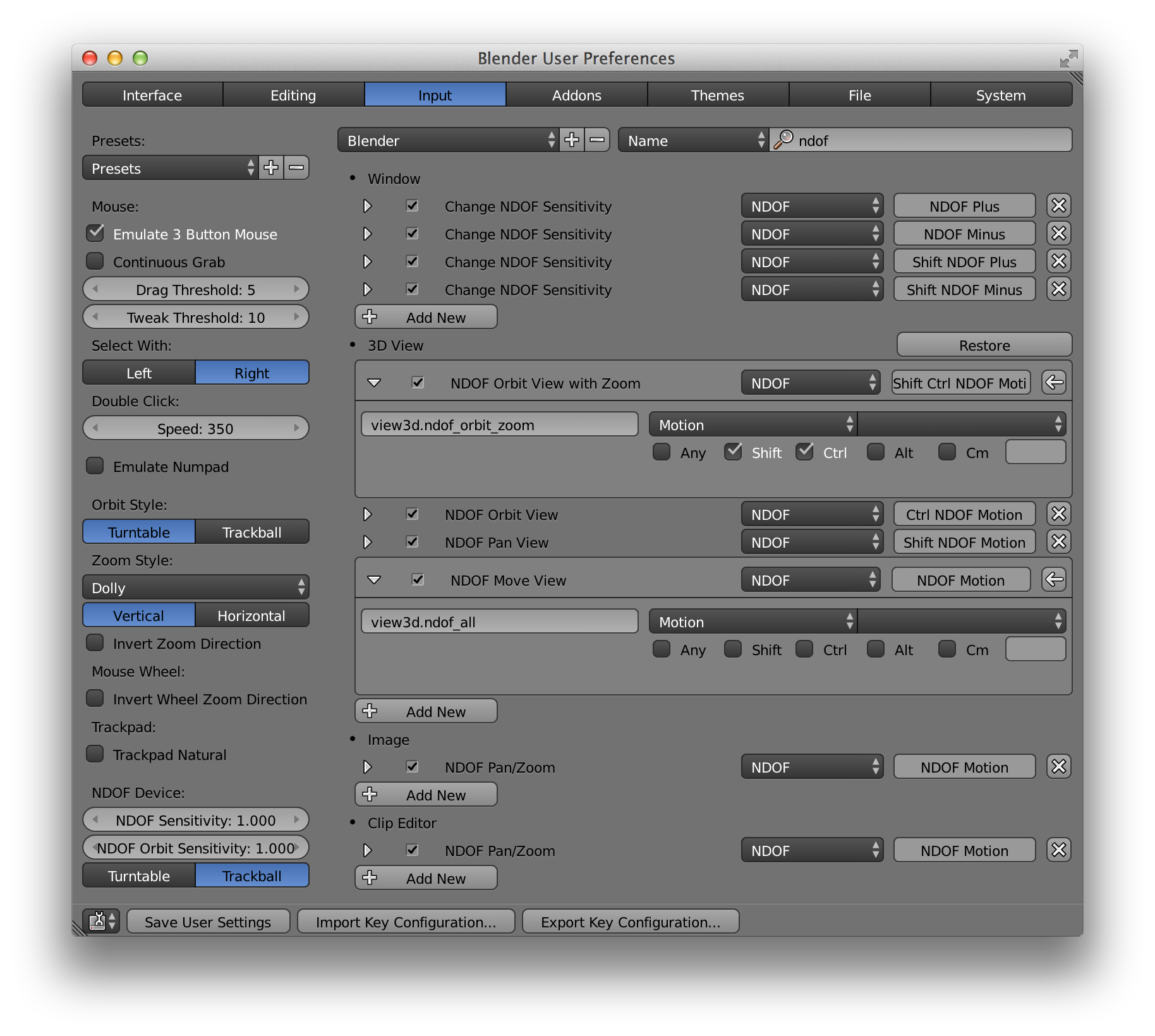
Task: Go to the File tab
Action: [x=859, y=95]
